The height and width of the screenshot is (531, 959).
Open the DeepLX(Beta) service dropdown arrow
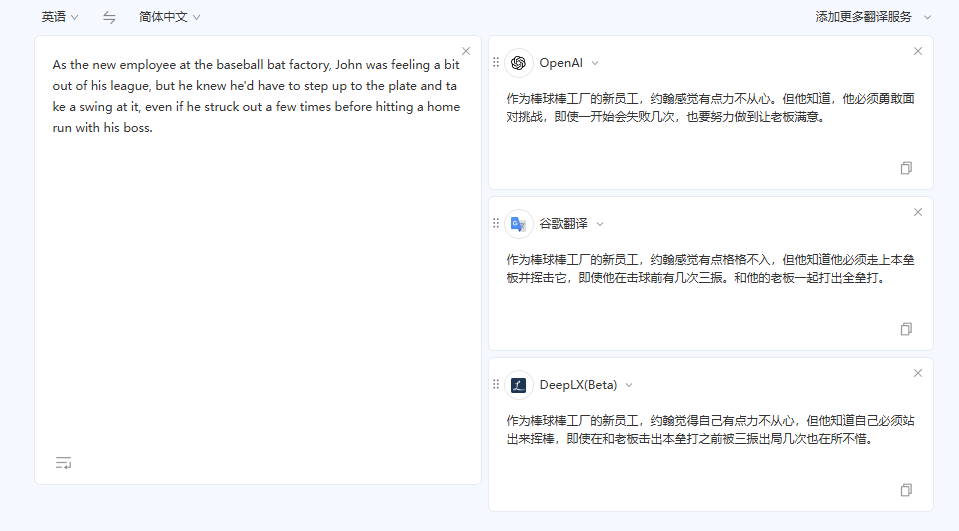(x=629, y=385)
